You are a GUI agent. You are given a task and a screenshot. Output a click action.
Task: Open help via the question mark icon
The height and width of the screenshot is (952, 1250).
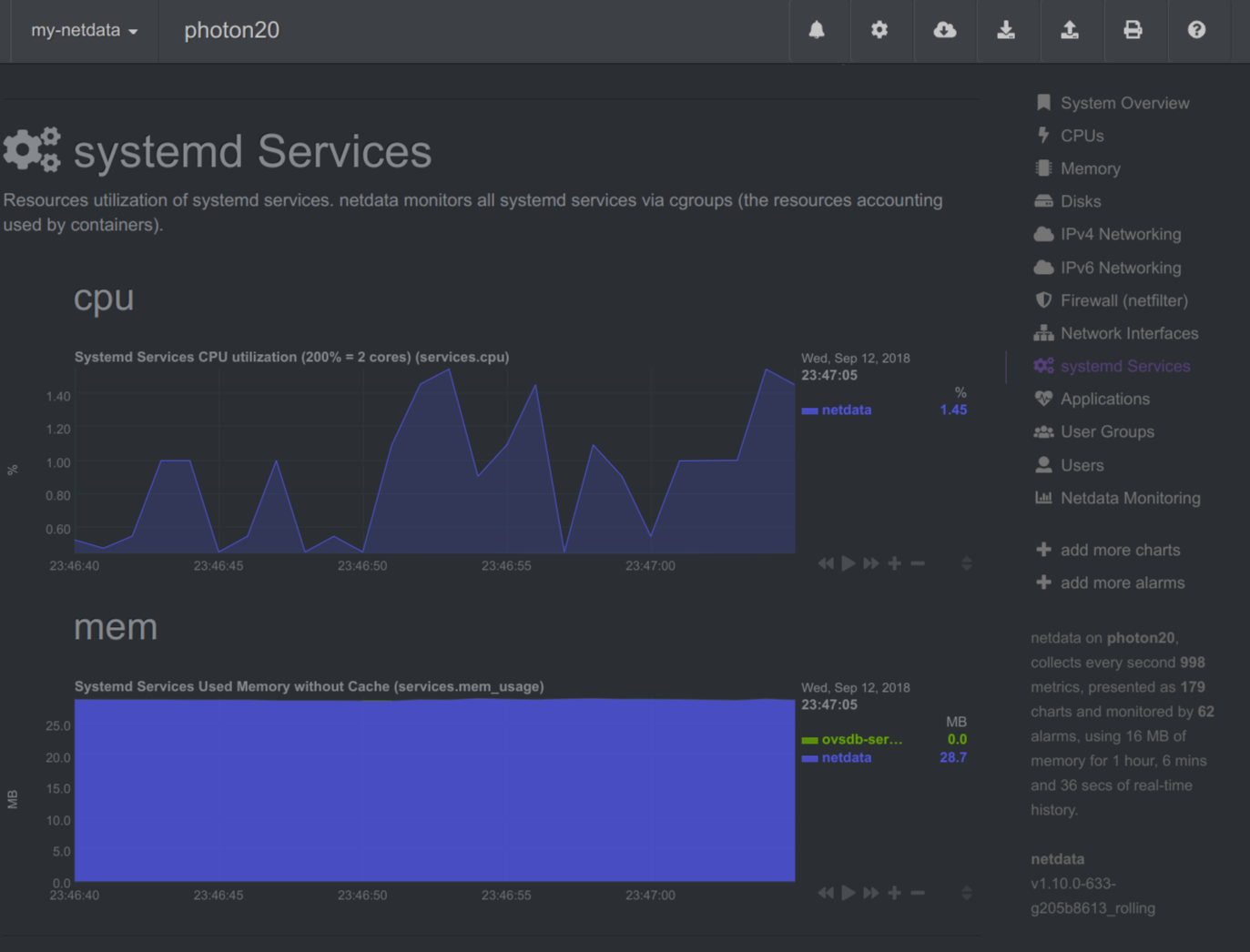click(x=1196, y=30)
